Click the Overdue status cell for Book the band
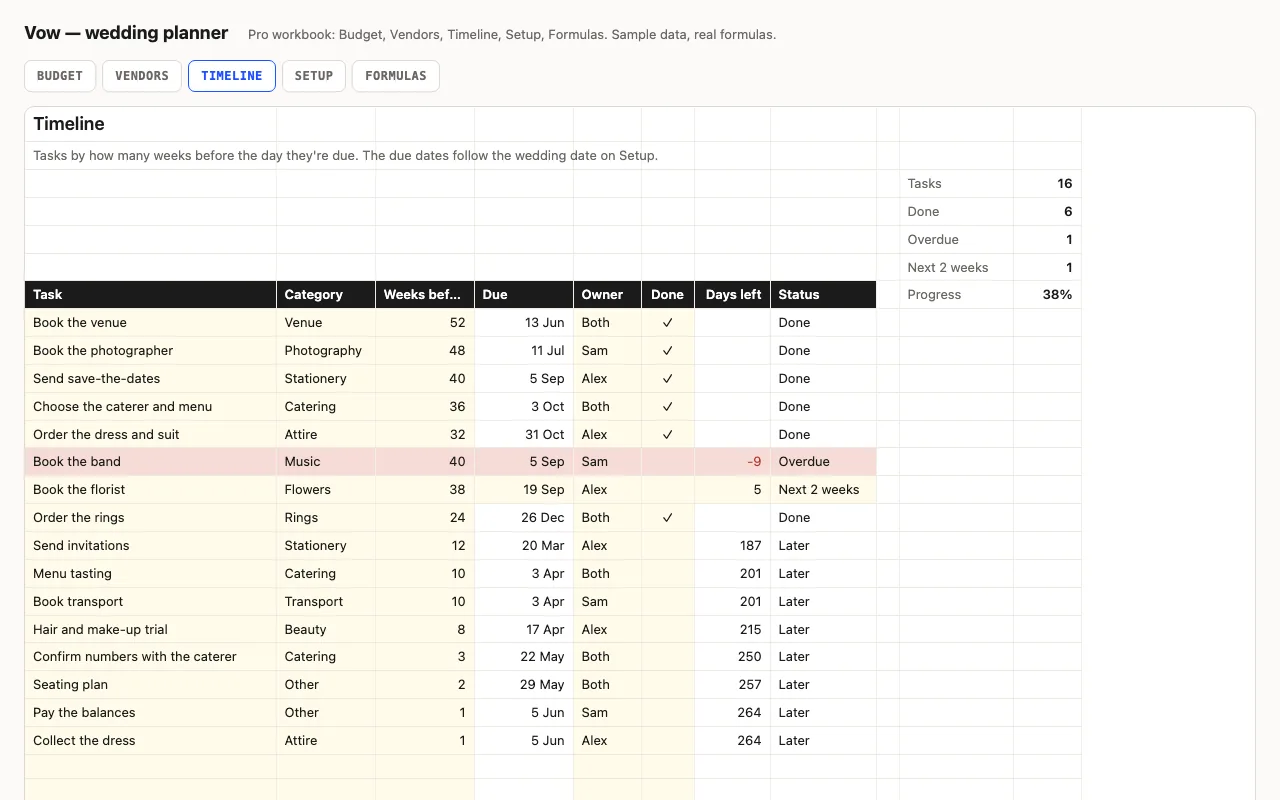This screenshot has height=800, width=1280. point(823,462)
